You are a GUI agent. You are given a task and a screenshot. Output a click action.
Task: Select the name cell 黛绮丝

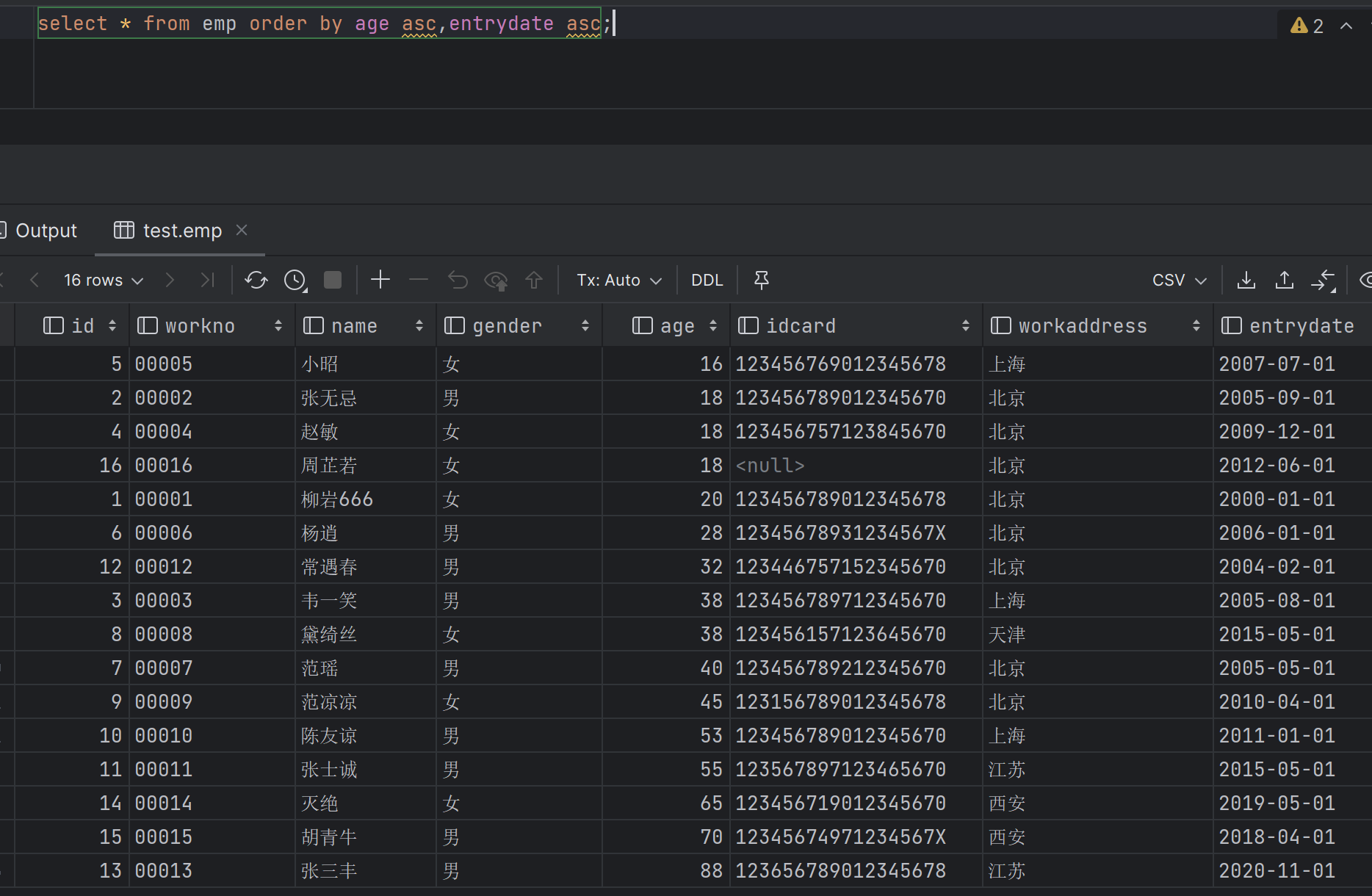tap(366, 635)
